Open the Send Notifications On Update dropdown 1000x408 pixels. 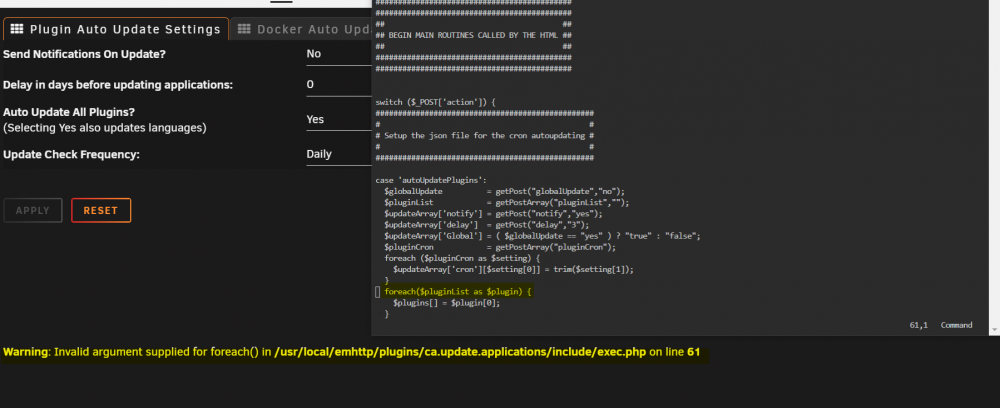pos(339,54)
